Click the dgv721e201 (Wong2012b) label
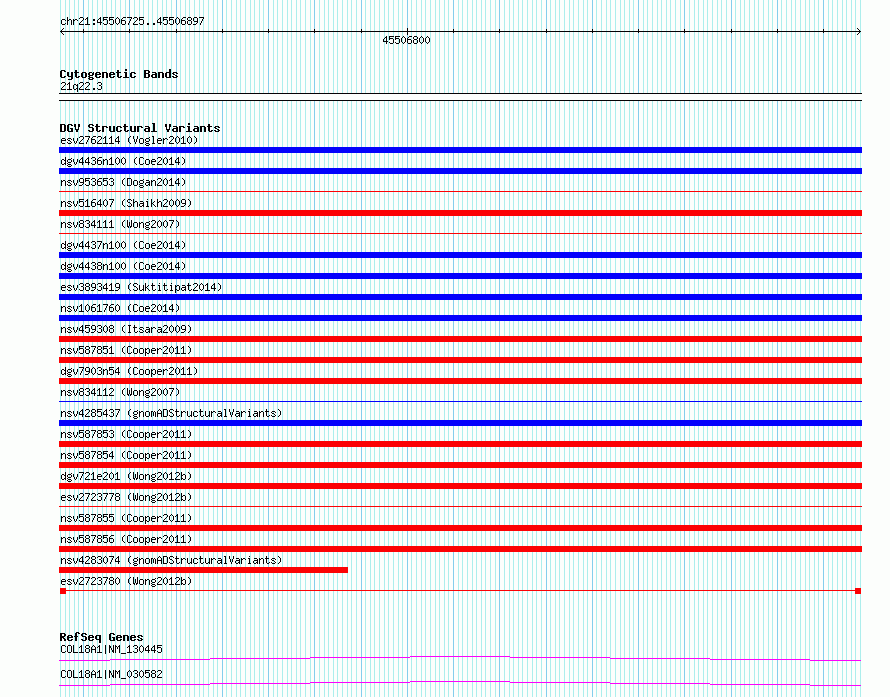Screen dimensions: 890x697 (x=126, y=476)
